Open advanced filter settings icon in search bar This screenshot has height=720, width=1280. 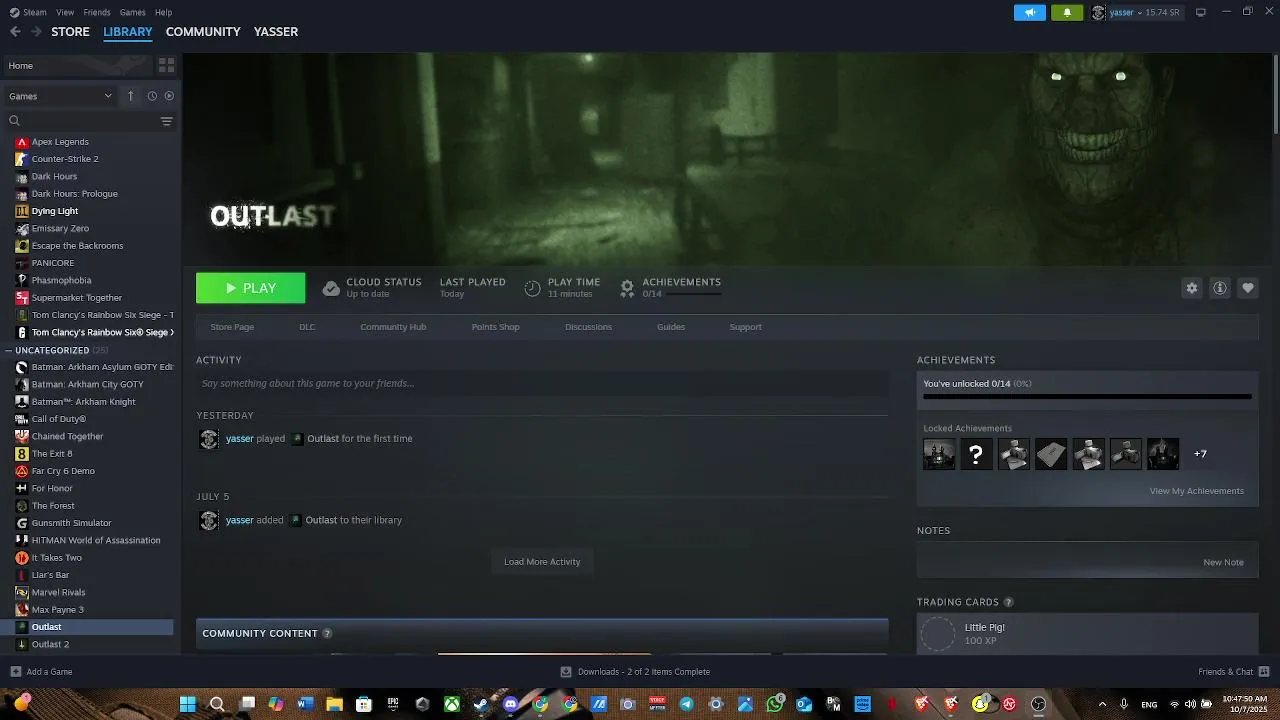166,121
